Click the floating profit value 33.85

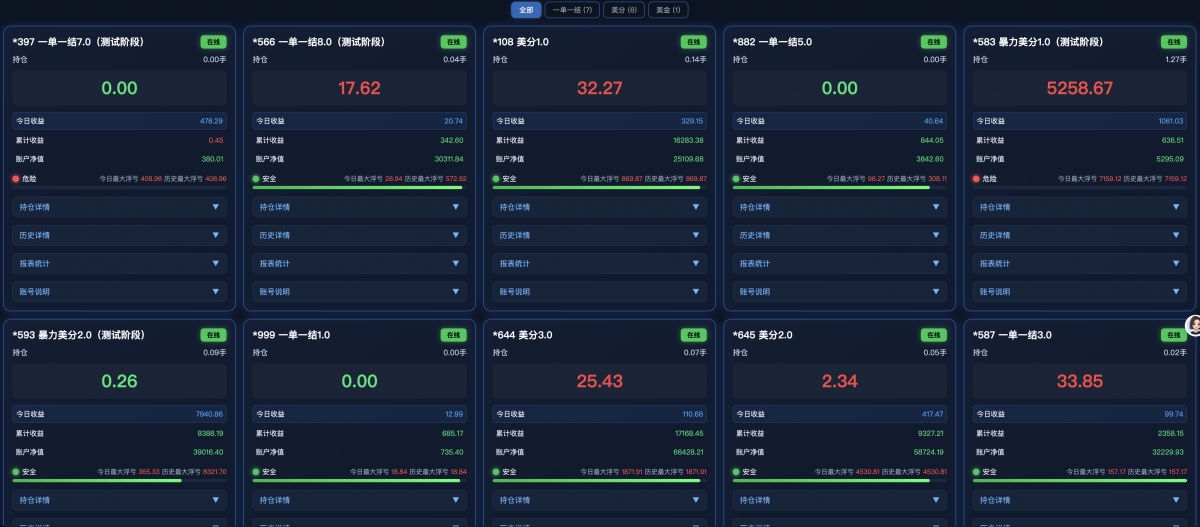(x=1080, y=381)
